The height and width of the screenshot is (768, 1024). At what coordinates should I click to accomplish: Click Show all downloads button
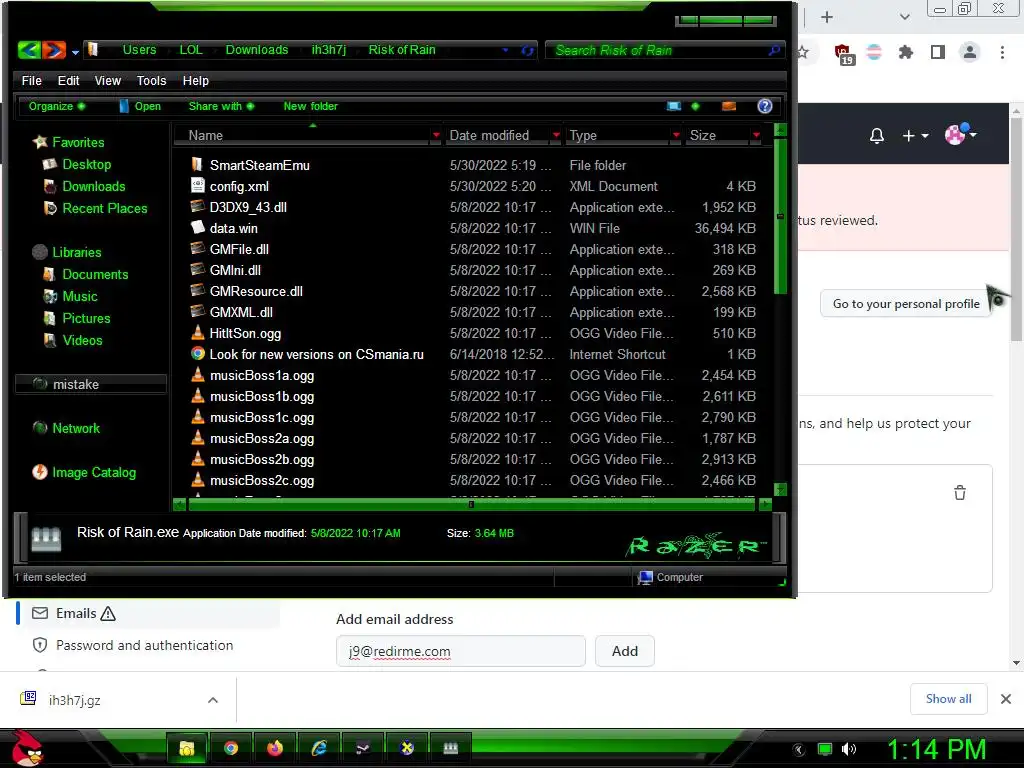click(948, 699)
